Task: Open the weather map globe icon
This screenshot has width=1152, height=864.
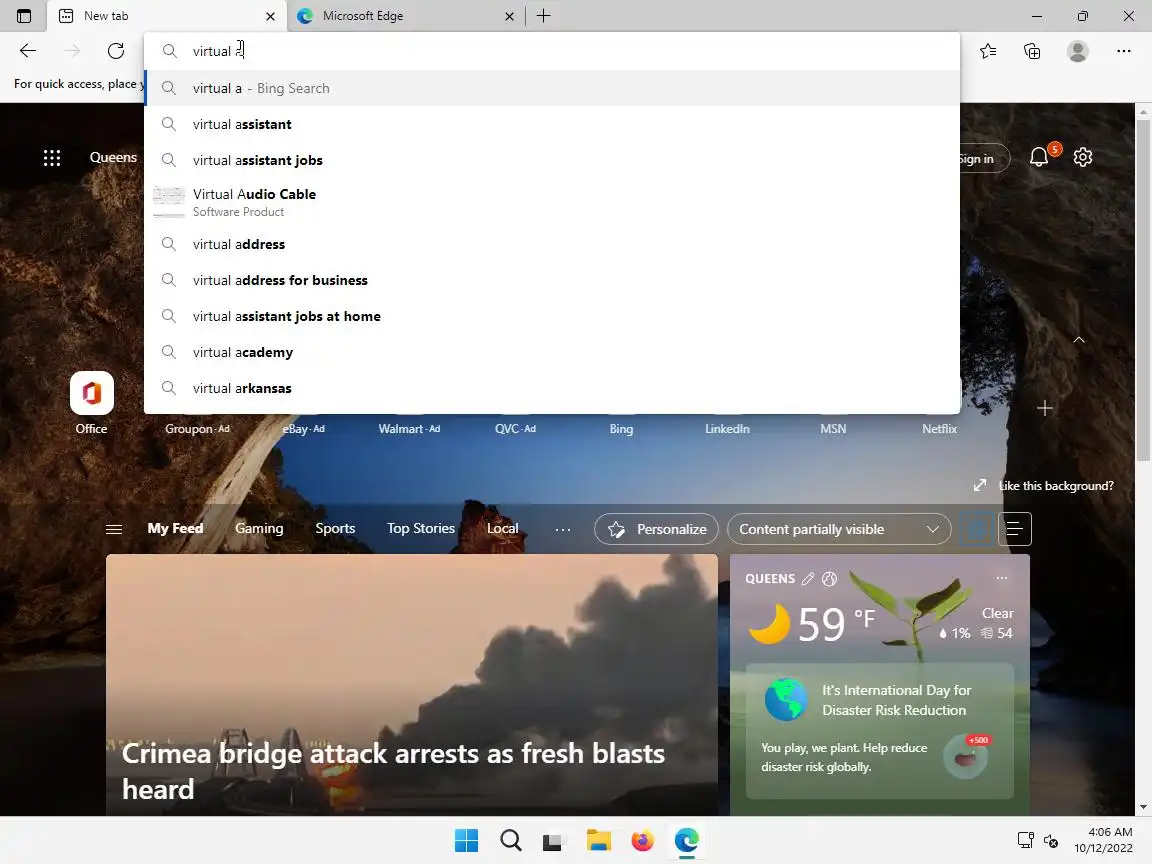Action: pyautogui.click(x=829, y=579)
